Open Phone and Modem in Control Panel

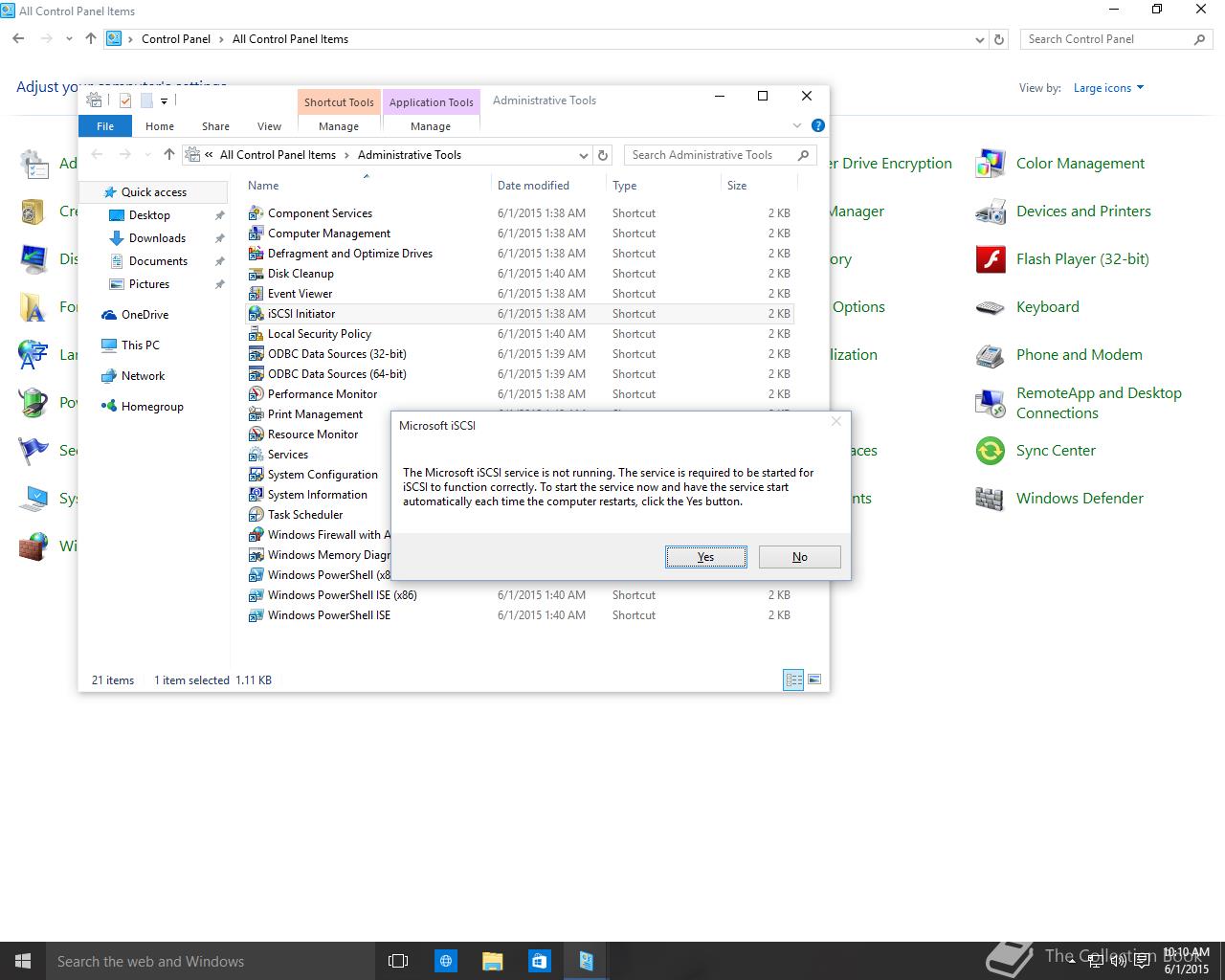click(1058, 355)
